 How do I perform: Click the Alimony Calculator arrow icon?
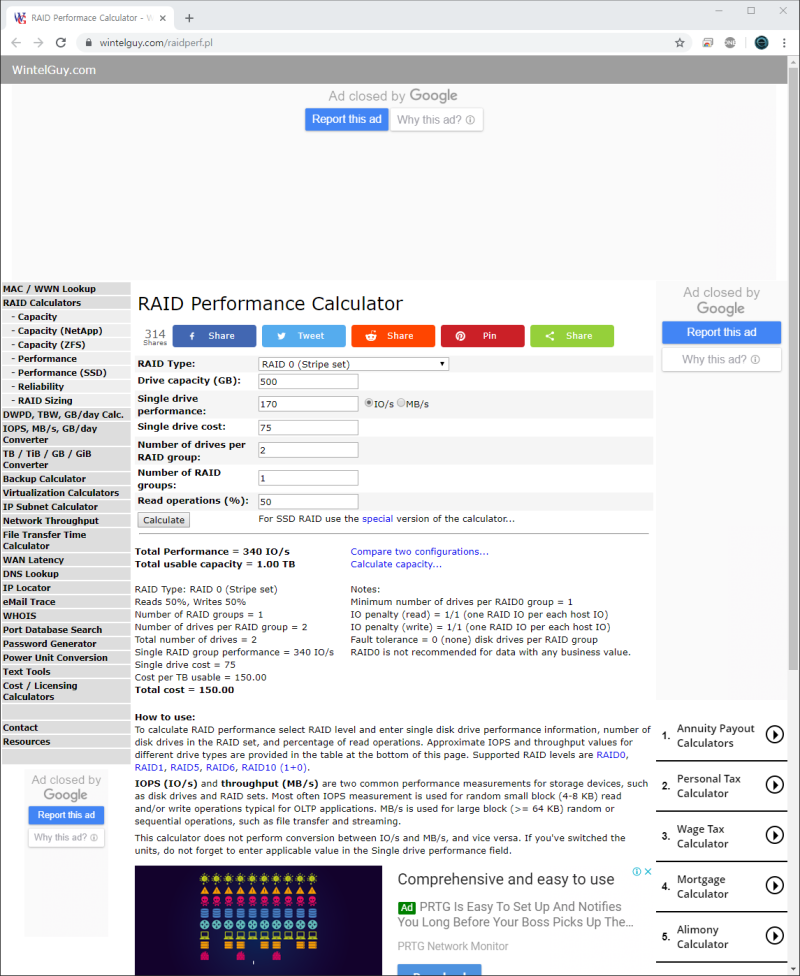[775, 936]
